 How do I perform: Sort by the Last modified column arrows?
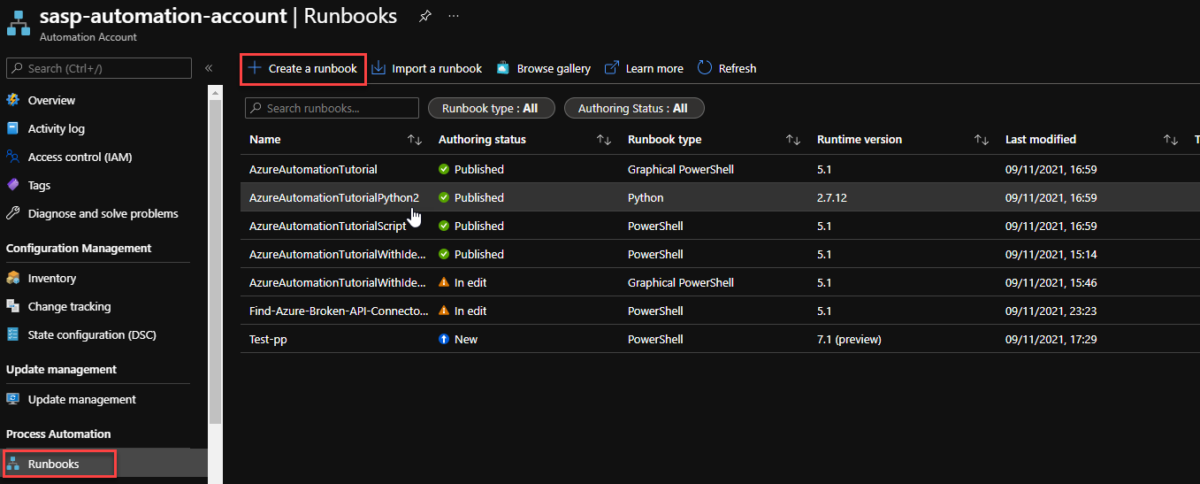(x=1170, y=140)
